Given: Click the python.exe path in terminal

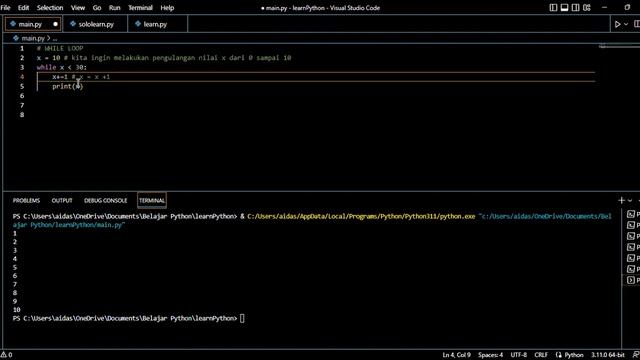Looking at the screenshot, I should coord(361,216).
